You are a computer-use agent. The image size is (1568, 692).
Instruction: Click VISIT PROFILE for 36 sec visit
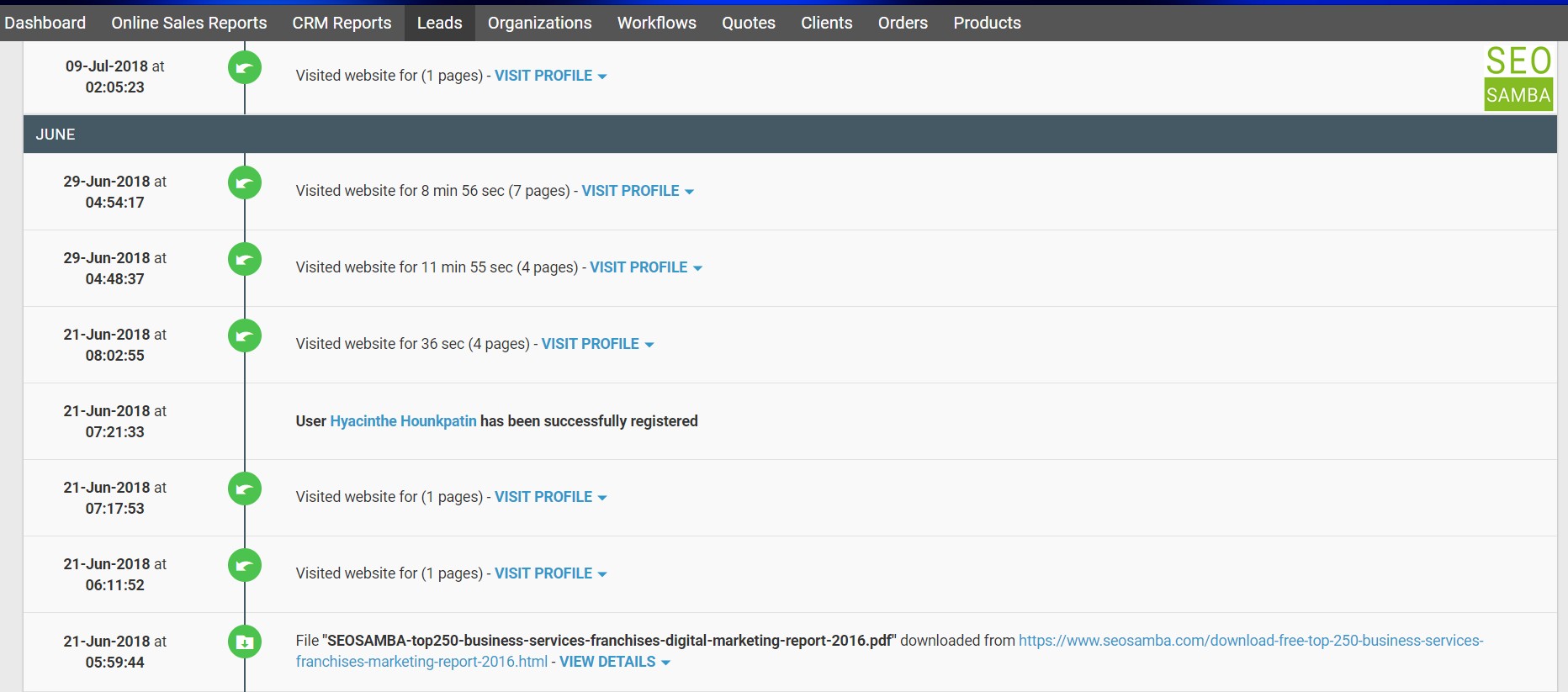point(591,344)
